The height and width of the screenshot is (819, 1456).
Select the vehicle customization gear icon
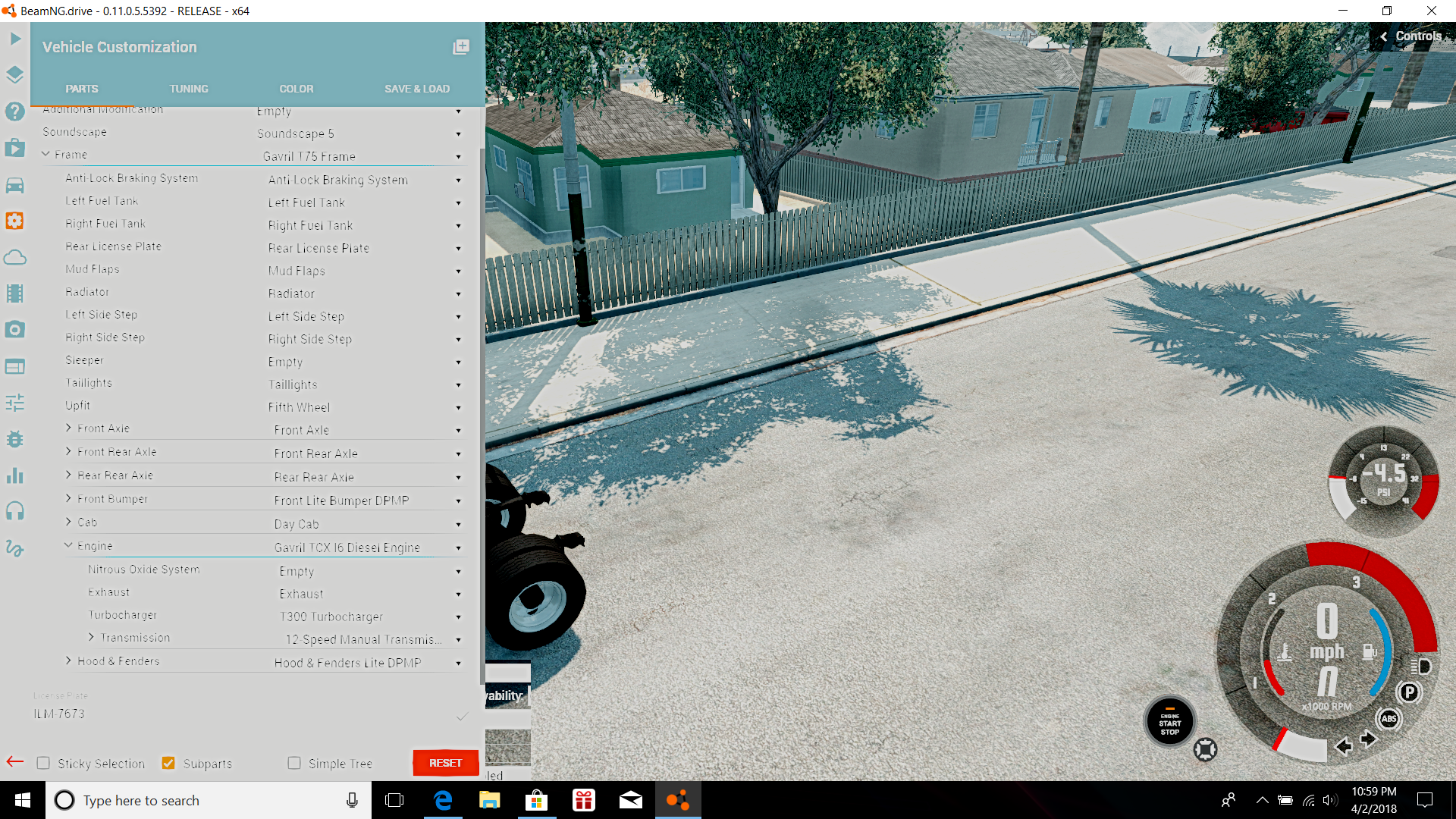click(15, 221)
